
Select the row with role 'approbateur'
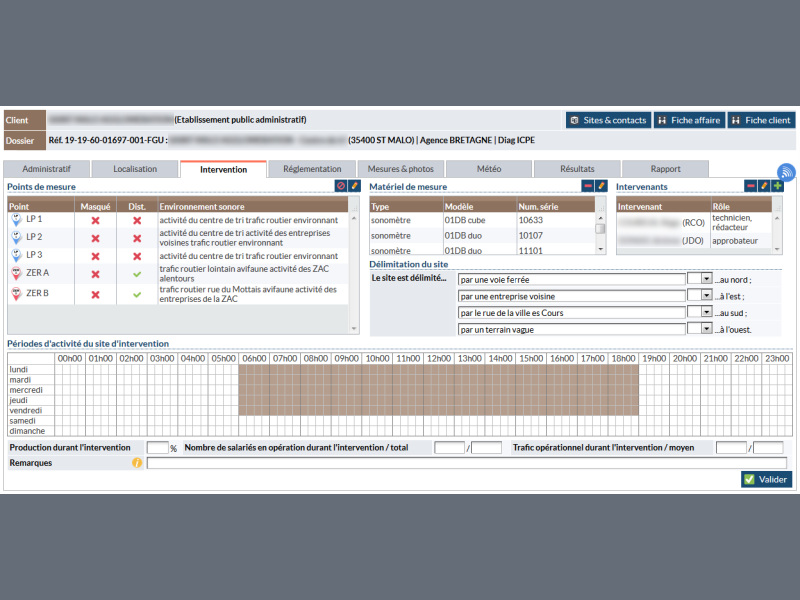tap(694, 241)
